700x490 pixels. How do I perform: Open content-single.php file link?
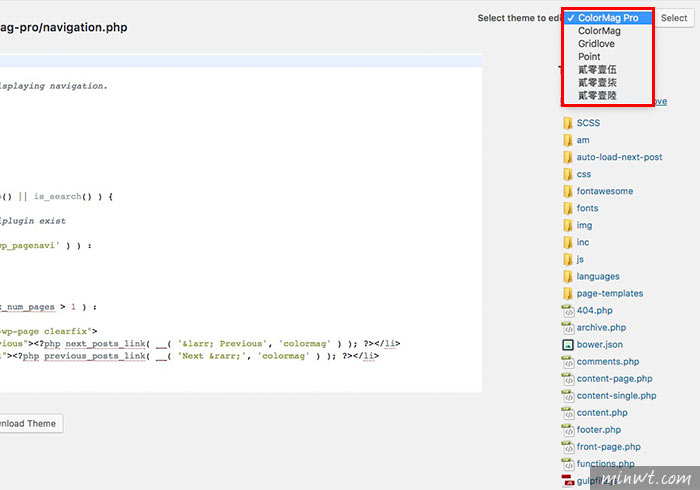coord(616,396)
